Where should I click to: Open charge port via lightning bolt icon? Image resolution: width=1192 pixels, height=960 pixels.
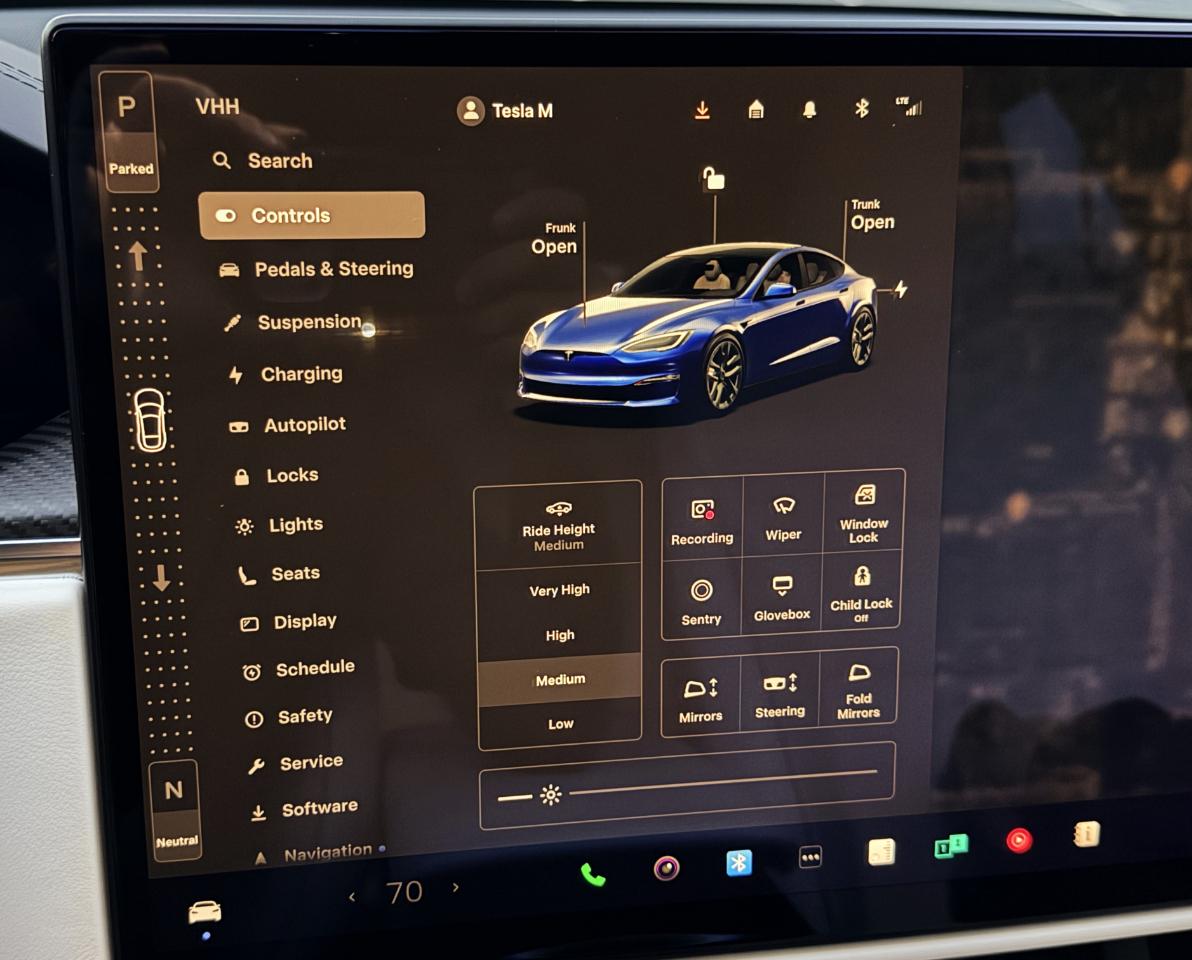pyautogui.click(x=901, y=289)
